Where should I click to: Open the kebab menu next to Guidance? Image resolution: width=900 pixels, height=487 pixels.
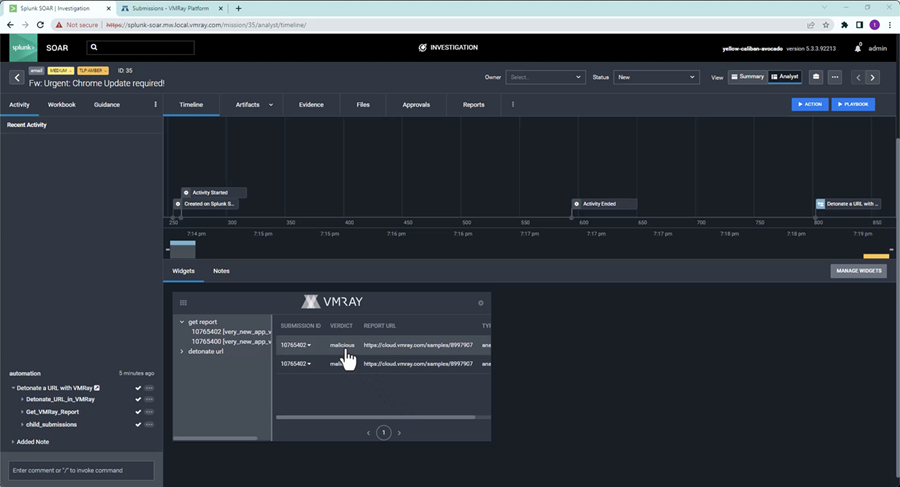click(x=156, y=105)
